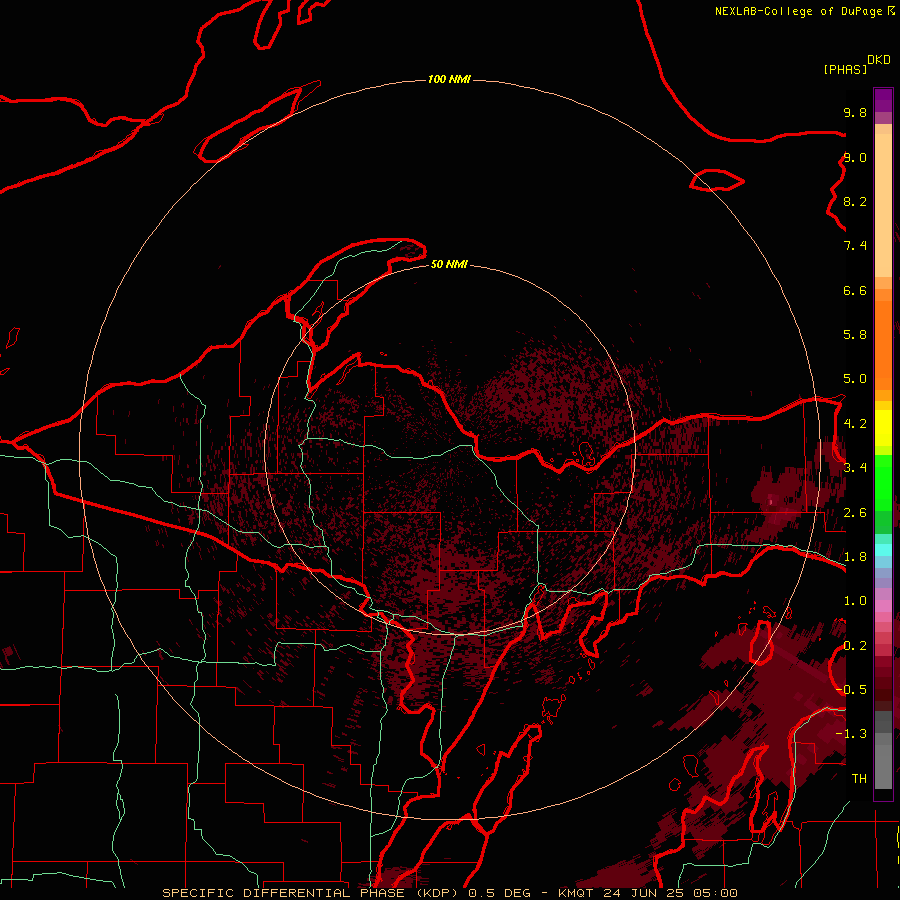This screenshot has width=900, height=900.
Task: Click the 5.8 value on the color scale
Action: [x=855, y=334]
